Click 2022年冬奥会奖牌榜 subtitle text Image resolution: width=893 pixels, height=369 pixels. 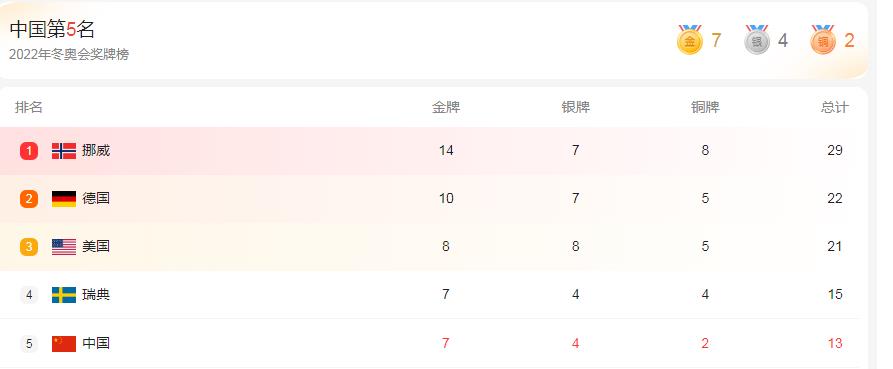pyautogui.click(x=69, y=55)
